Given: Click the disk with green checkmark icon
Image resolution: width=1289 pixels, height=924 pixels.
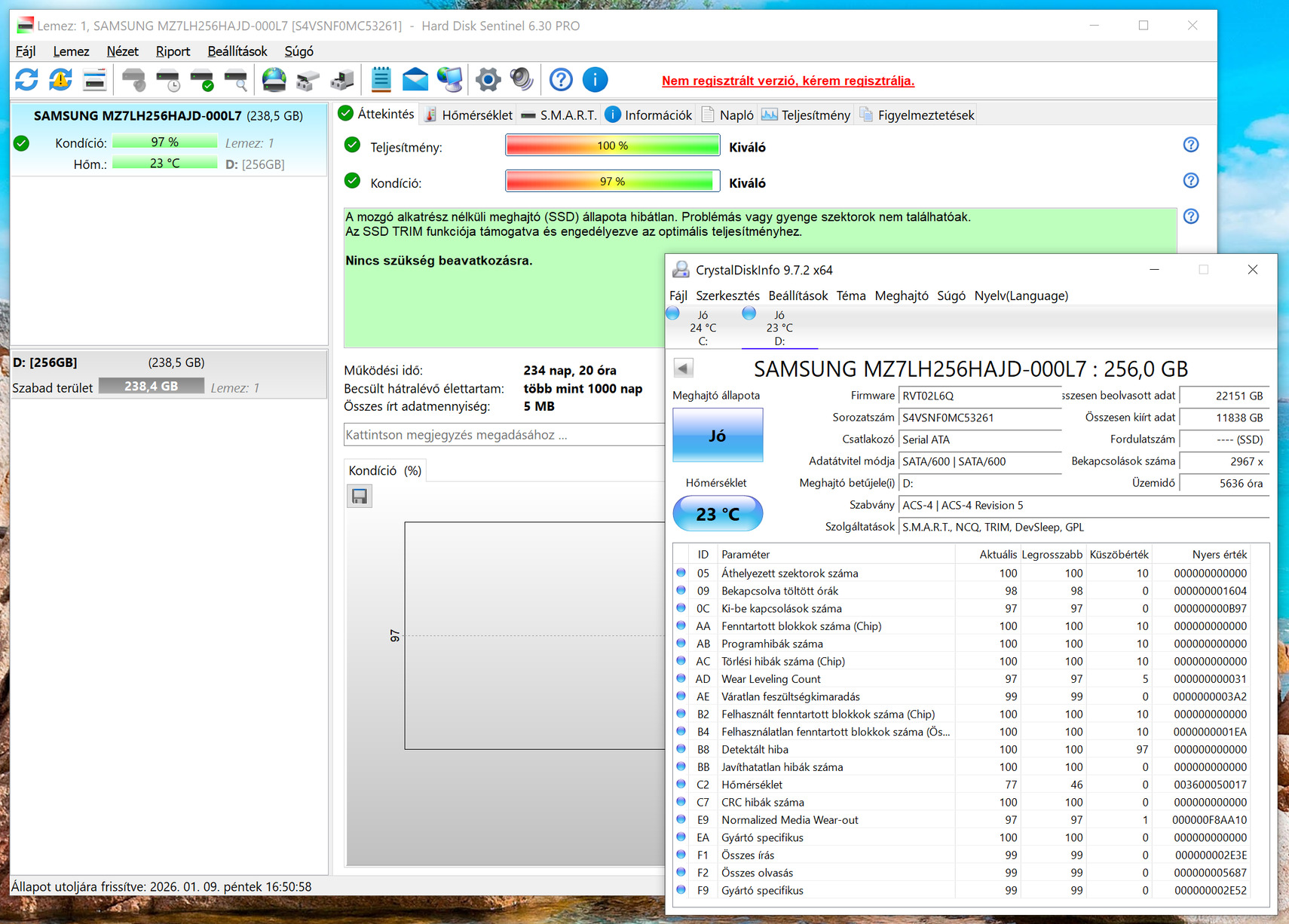Looking at the screenshot, I should pyautogui.click(x=202, y=80).
